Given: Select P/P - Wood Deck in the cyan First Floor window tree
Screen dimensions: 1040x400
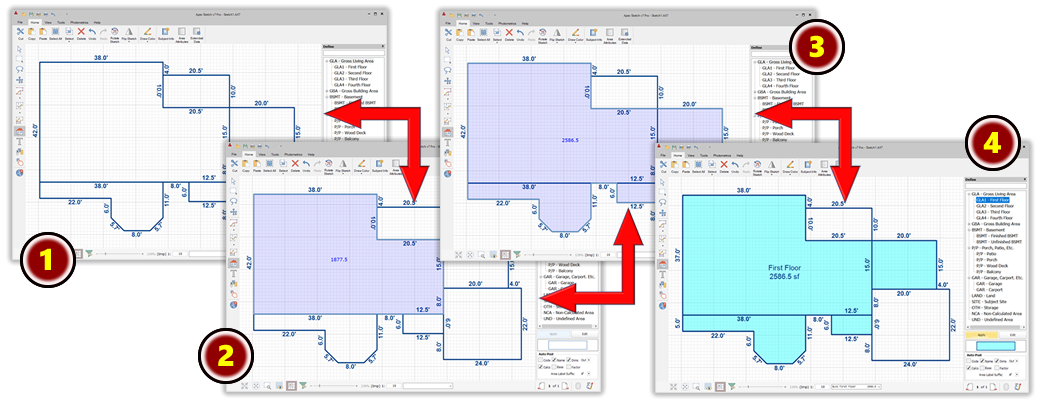Looking at the screenshot, I should (x=992, y=265).
